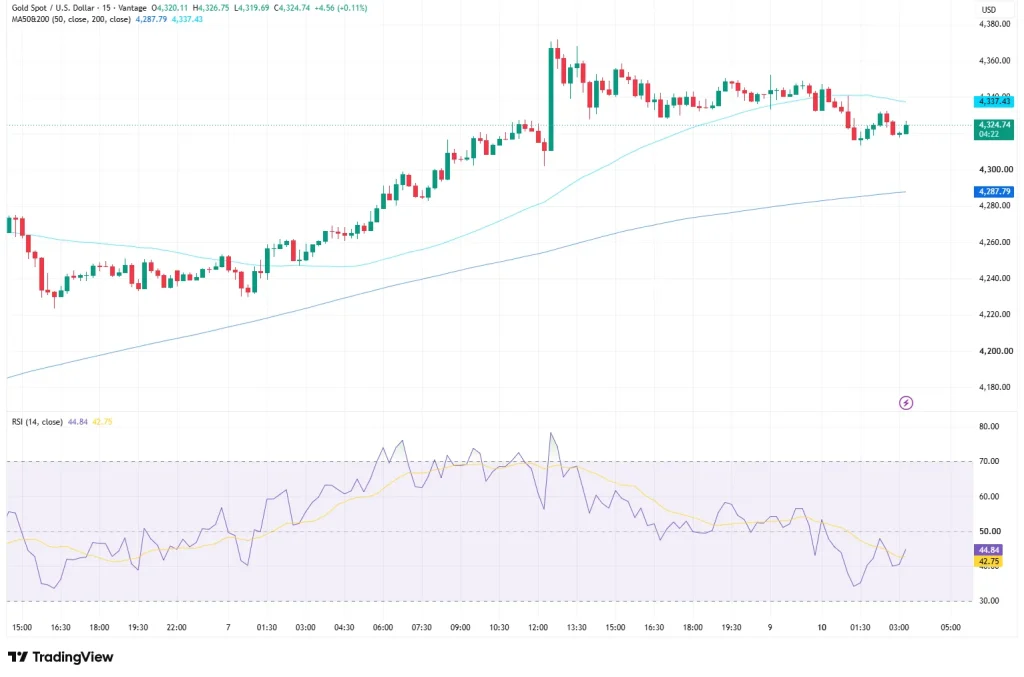Click the close value C4,324.74
The width and height of the screenshot is (1024, 677).
pyautogui.click(x=292, y=8)
